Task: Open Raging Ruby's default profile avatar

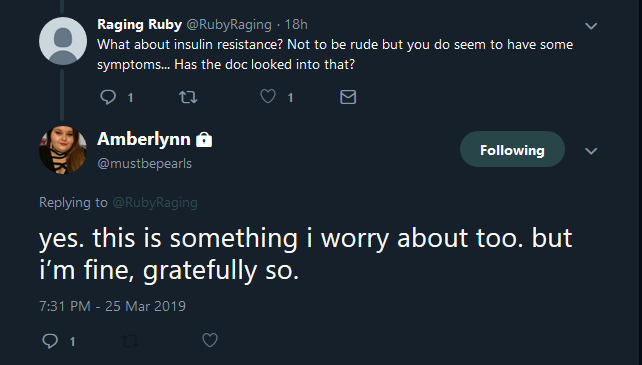Action: click(63, 41)
